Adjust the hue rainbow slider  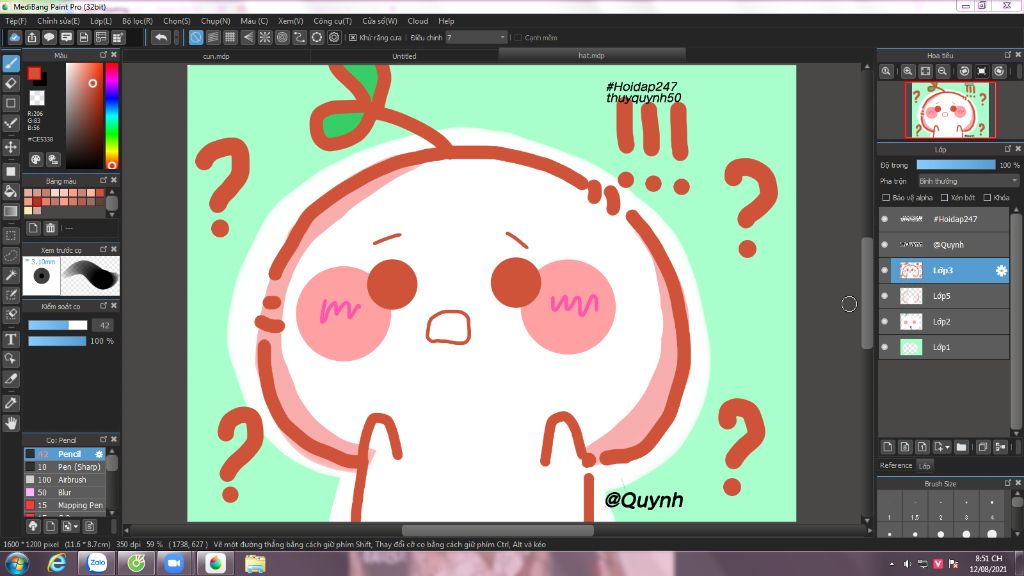click(112, 116)
